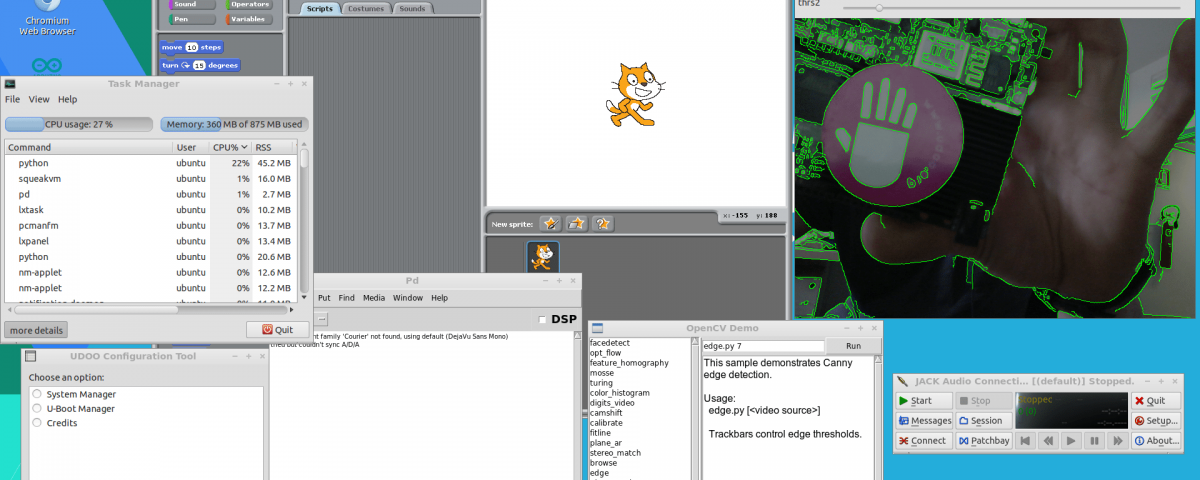Click more details in Task Manager
Screen dimensions: 1200x480
pyautogui.click(x=36, y=330)
